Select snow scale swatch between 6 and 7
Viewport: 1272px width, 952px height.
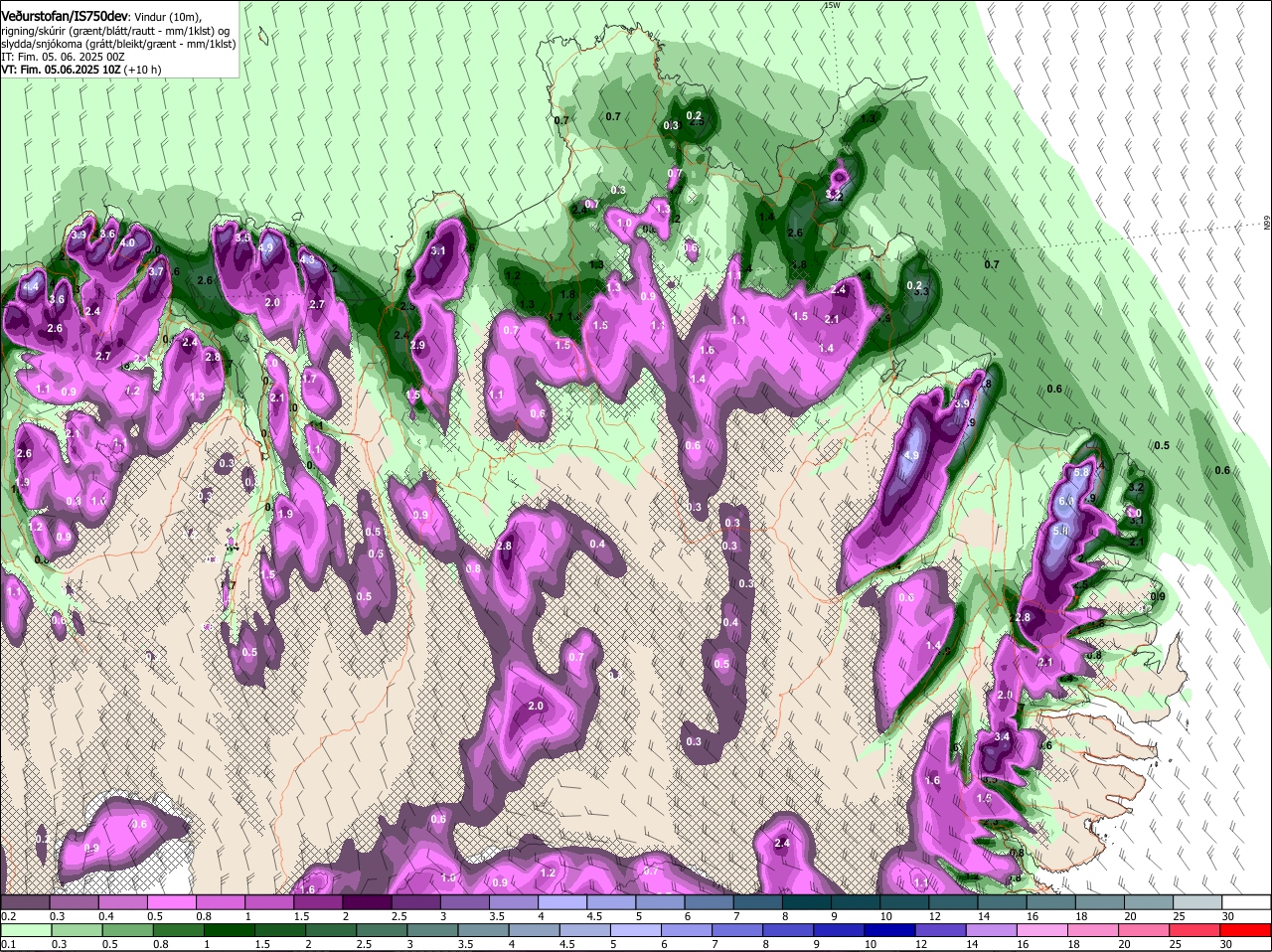tap(711, 901)
